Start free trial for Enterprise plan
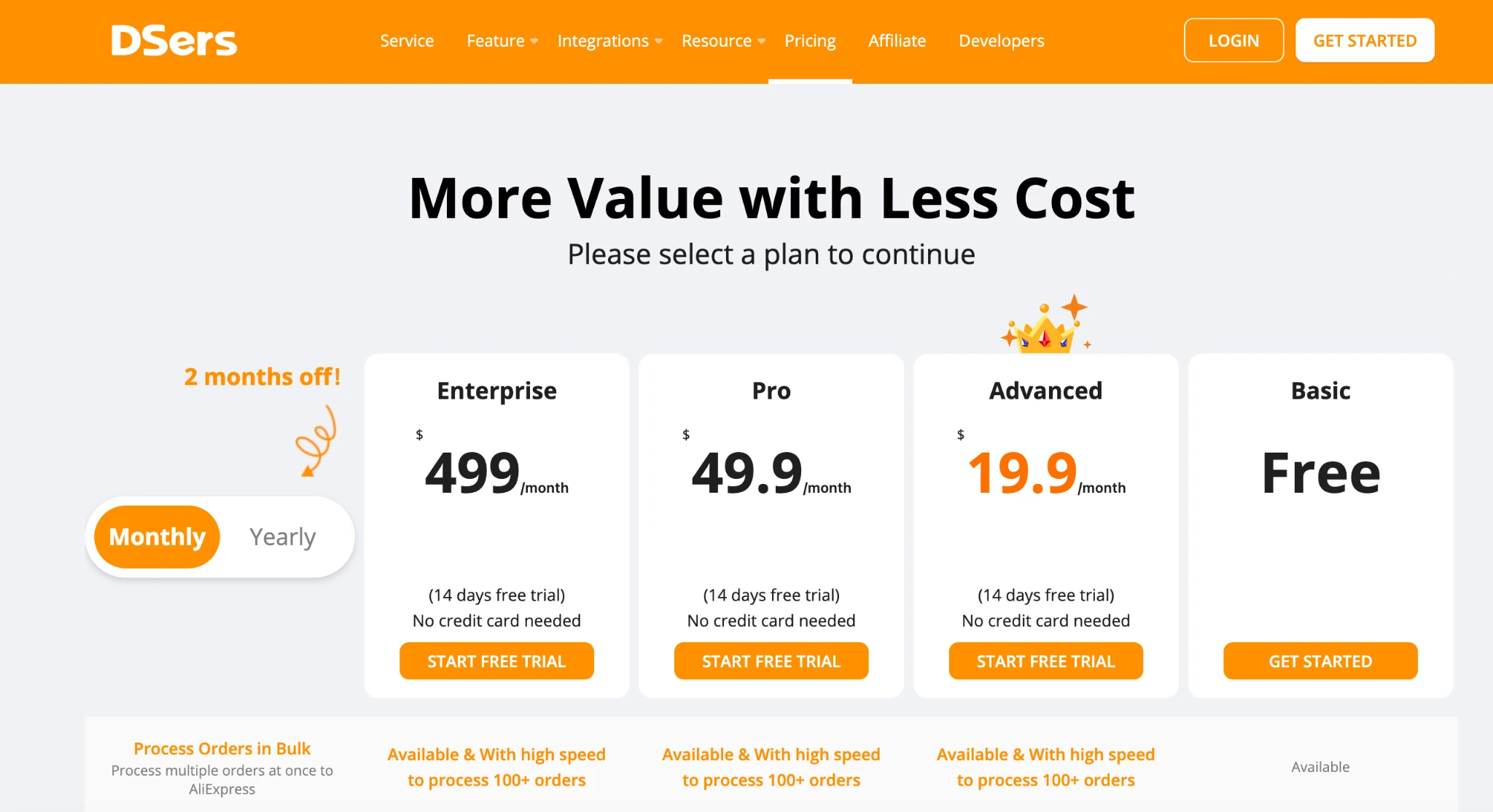Image resolution: width=1493 pixels, height=812 pixels. 496,661
